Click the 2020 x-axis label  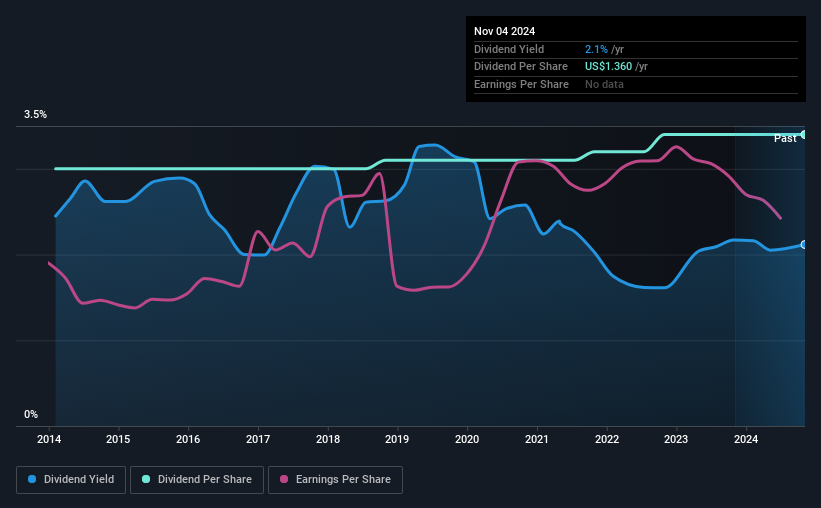(x=467, y=439)
